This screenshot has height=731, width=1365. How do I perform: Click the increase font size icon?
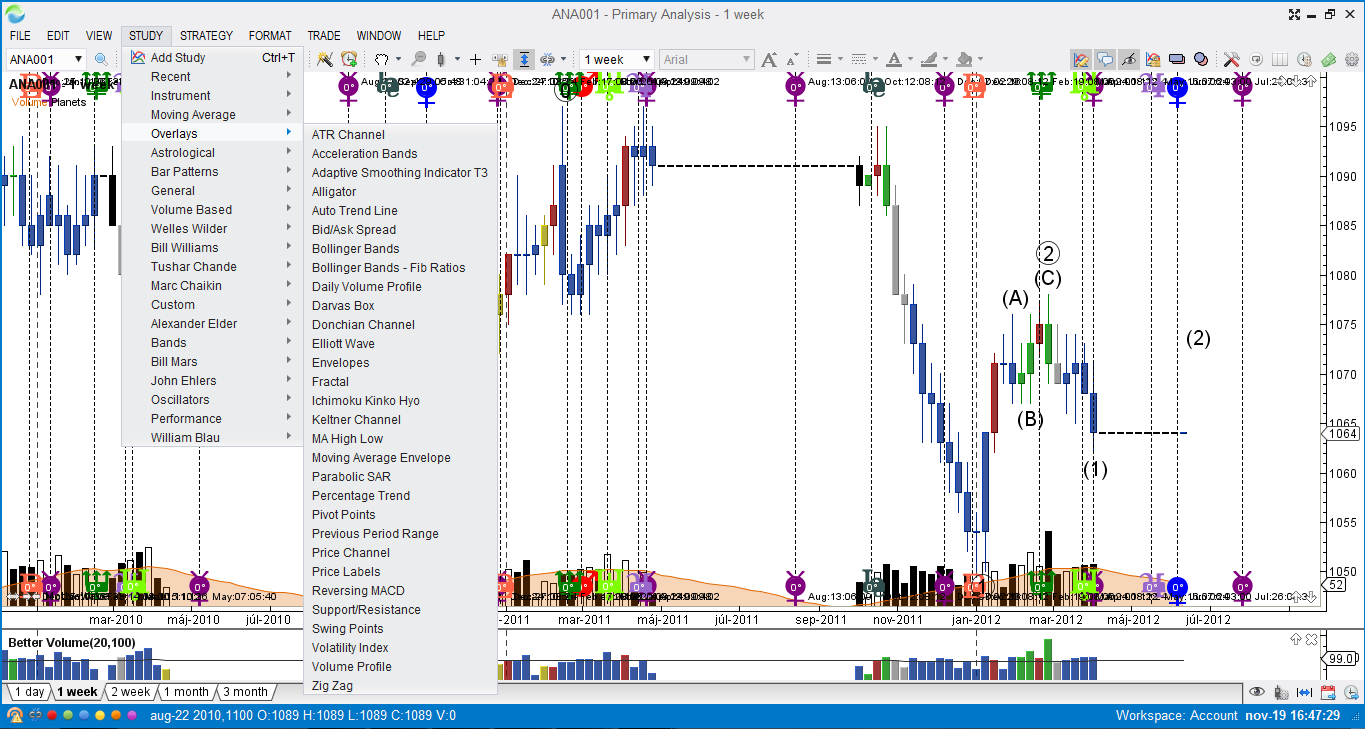769,60
